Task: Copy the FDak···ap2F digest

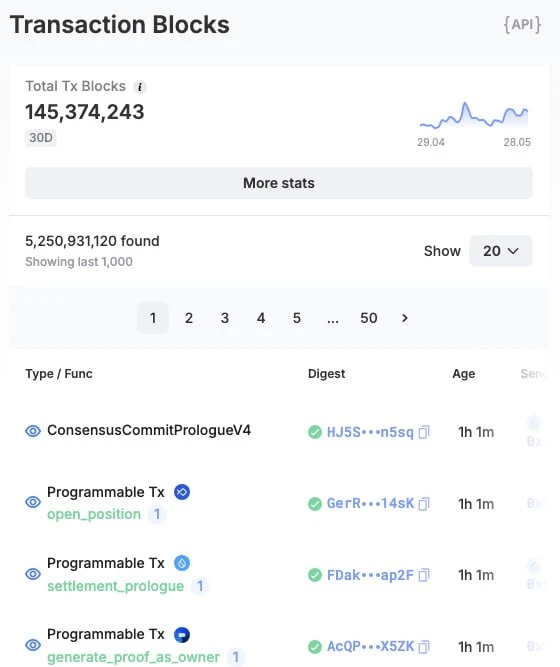Action: coord(424,575)
